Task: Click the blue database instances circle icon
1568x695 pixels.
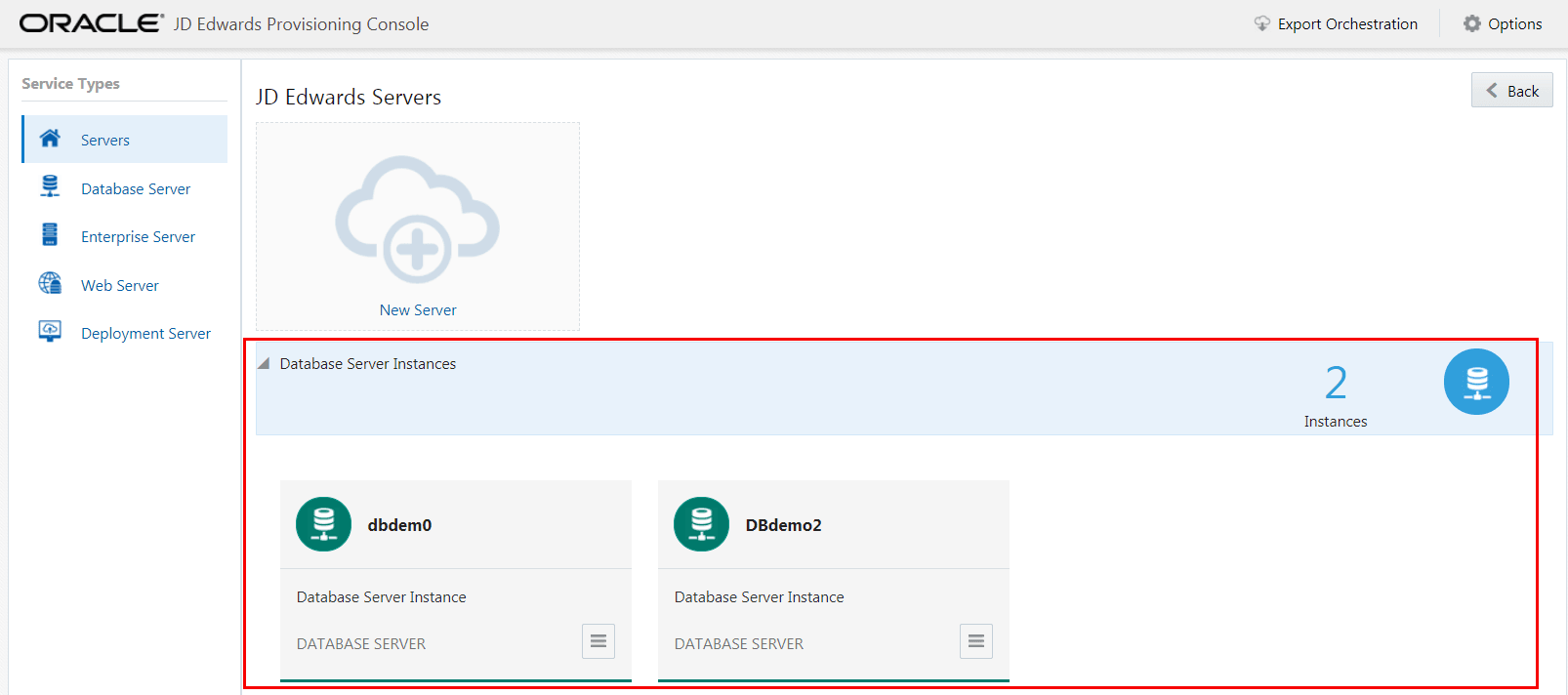Action: point(1476,382)
